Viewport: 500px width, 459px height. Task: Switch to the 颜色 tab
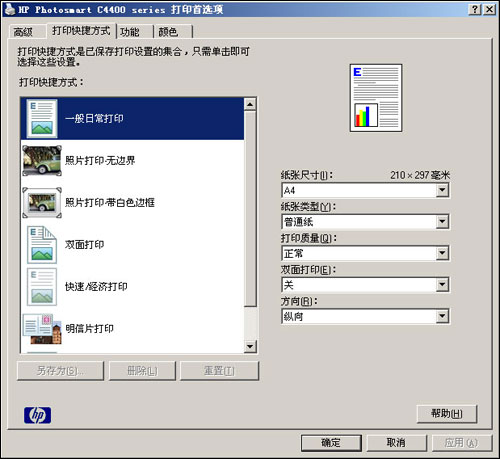pos(173,32)
